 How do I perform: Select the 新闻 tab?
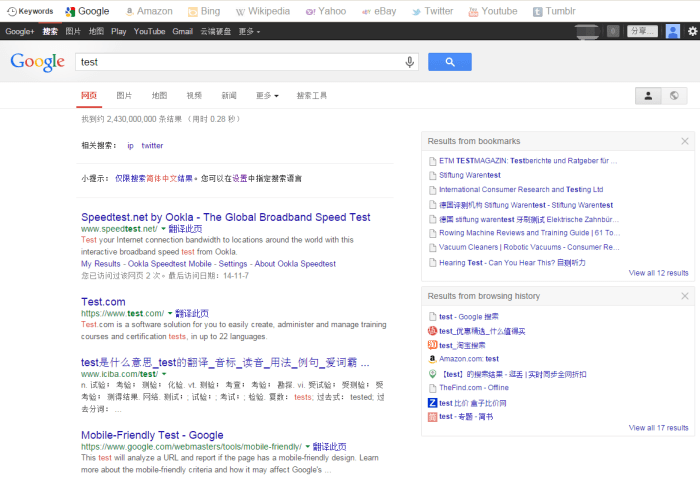[x=229, y=96]
